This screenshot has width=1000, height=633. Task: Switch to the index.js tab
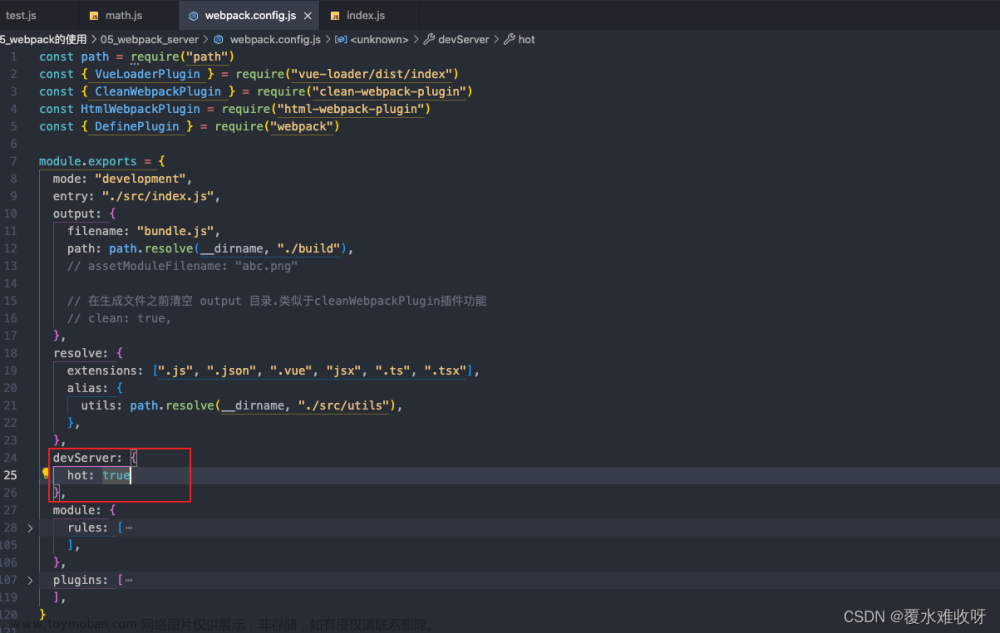(x=365, y=15)
